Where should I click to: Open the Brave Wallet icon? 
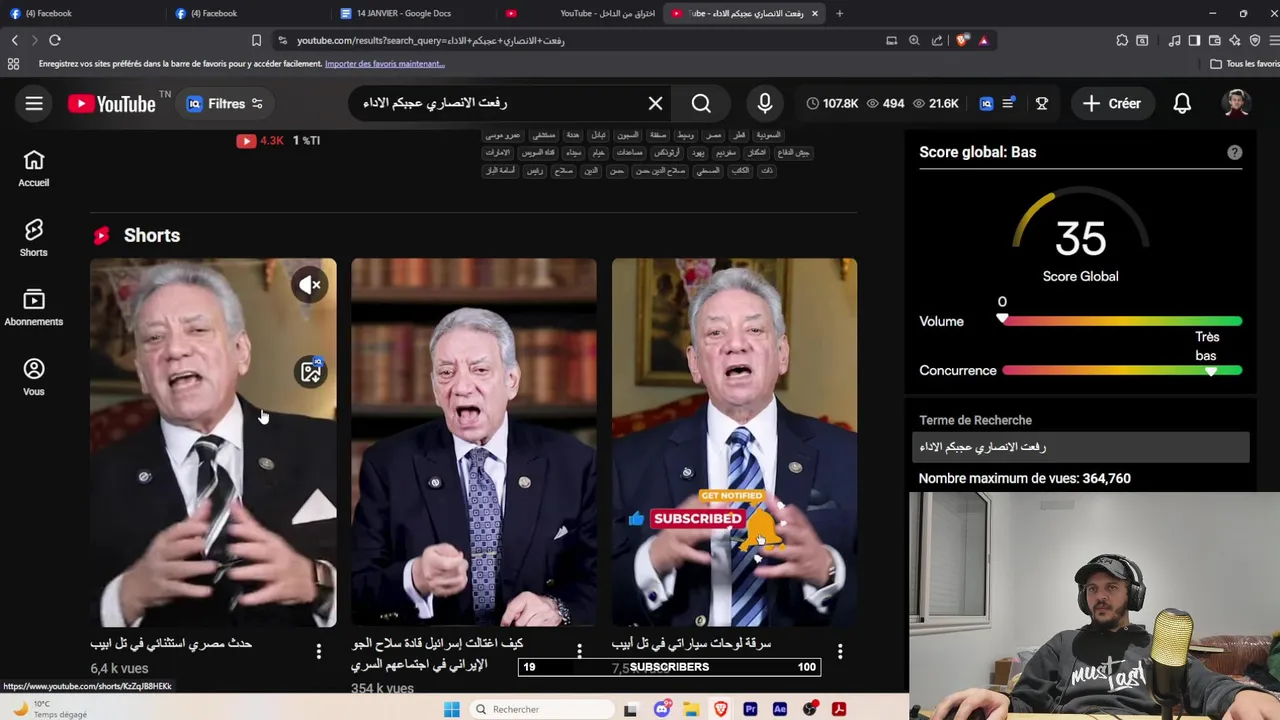click(x=1214, y=40)
